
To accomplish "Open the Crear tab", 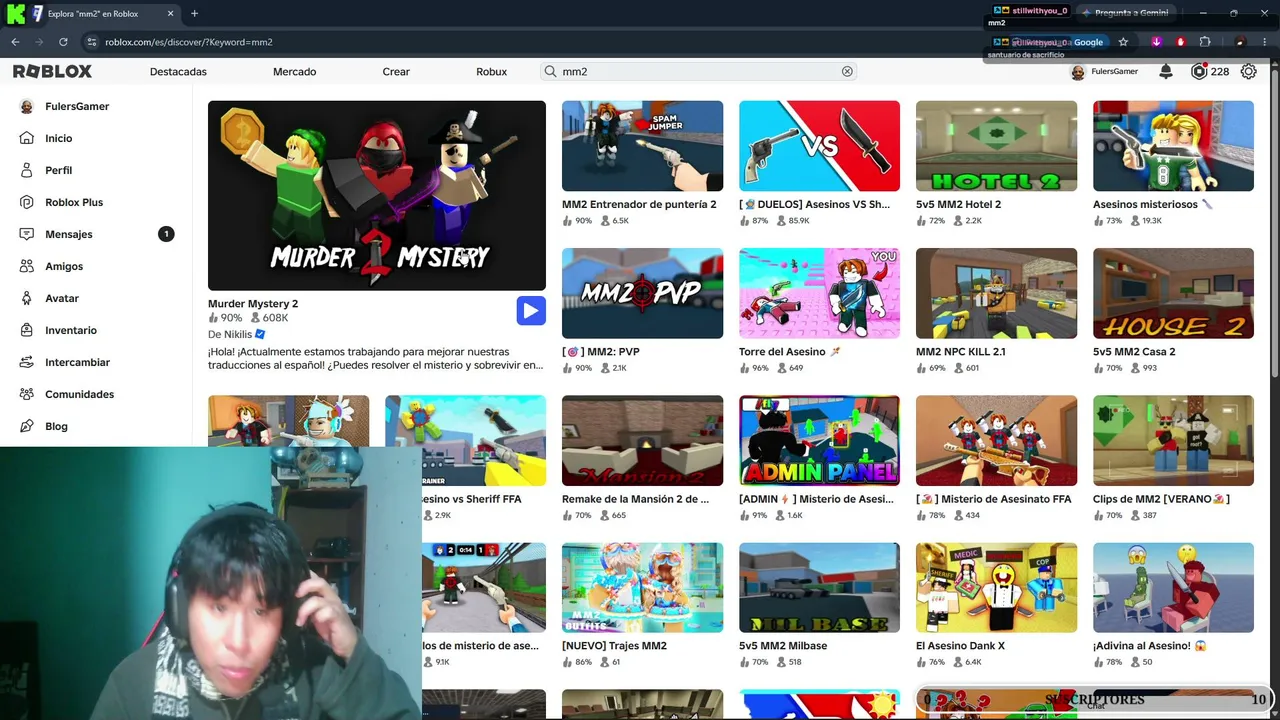I will (396, 72).
